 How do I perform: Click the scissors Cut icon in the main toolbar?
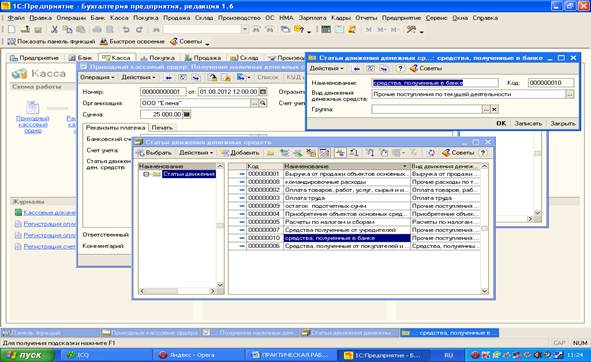(54, 29)
